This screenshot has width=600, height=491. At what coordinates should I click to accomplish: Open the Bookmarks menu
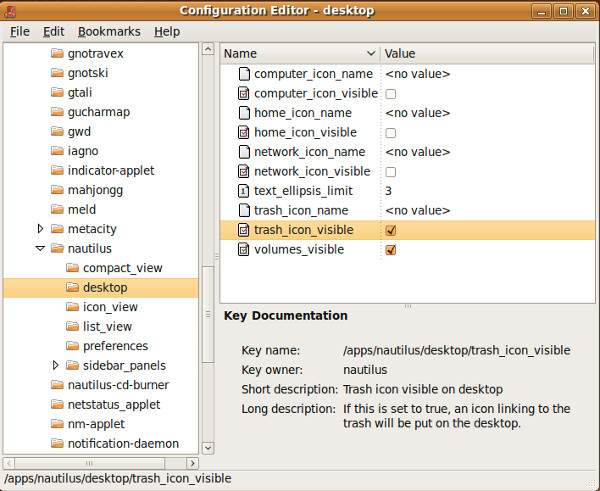tap(109, 31)
